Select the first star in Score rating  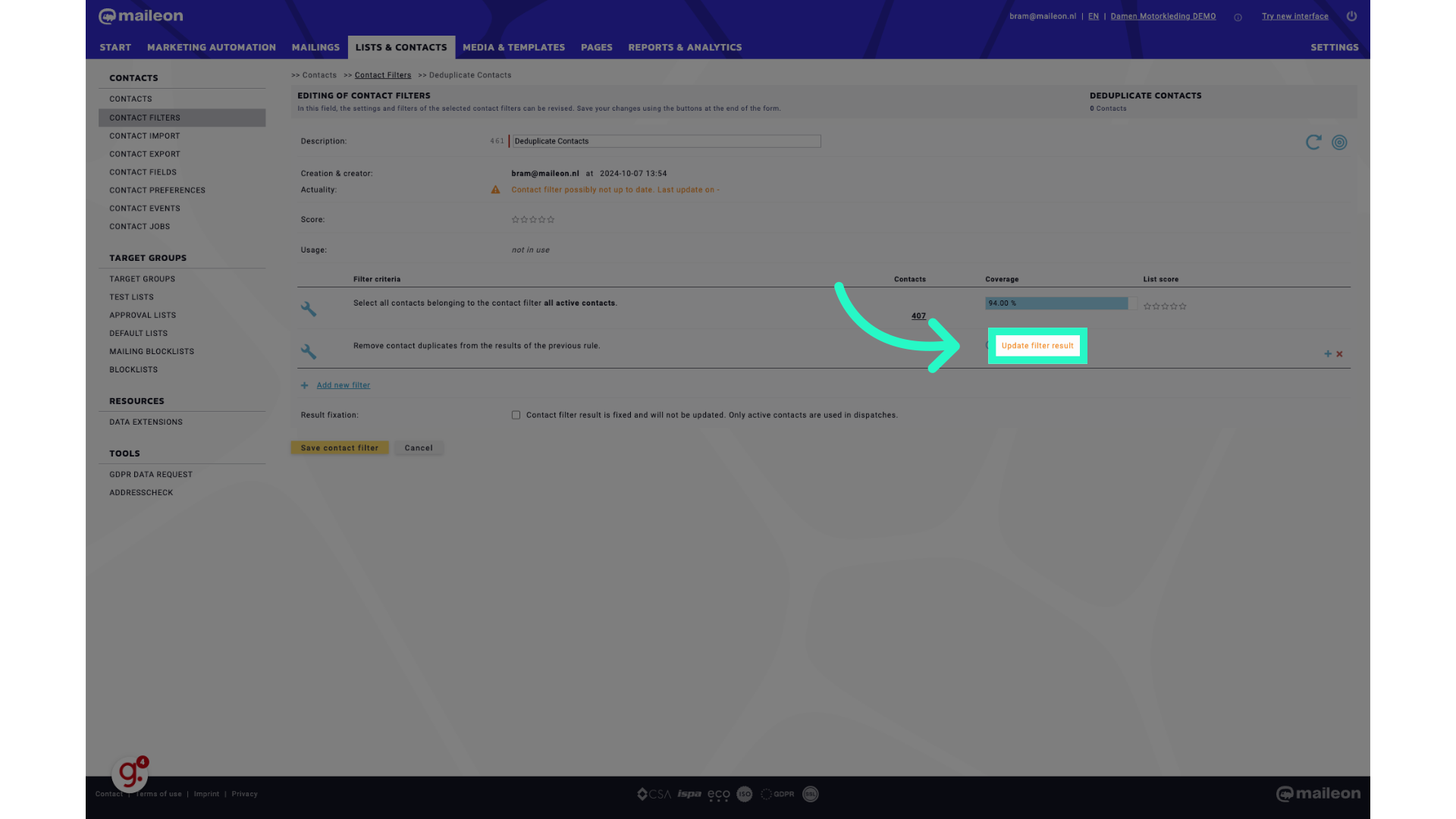[514, 219]
